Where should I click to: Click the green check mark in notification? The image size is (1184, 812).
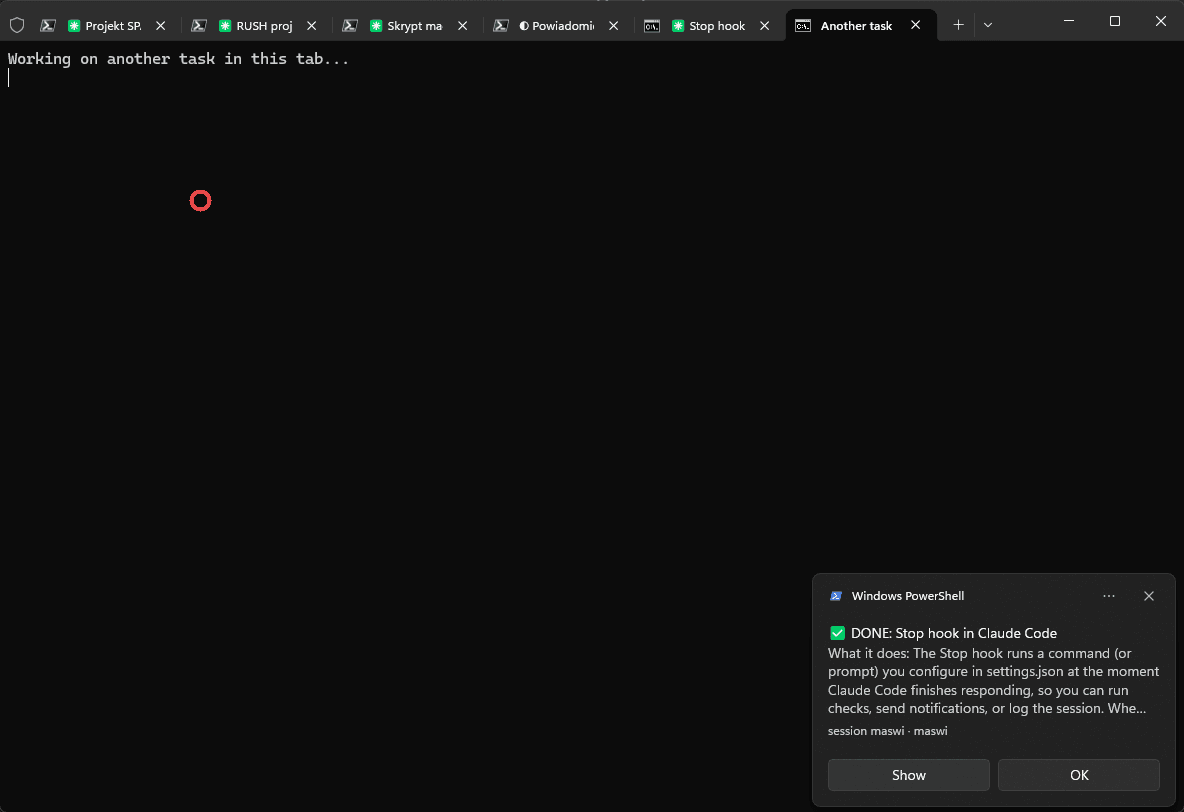837,633
